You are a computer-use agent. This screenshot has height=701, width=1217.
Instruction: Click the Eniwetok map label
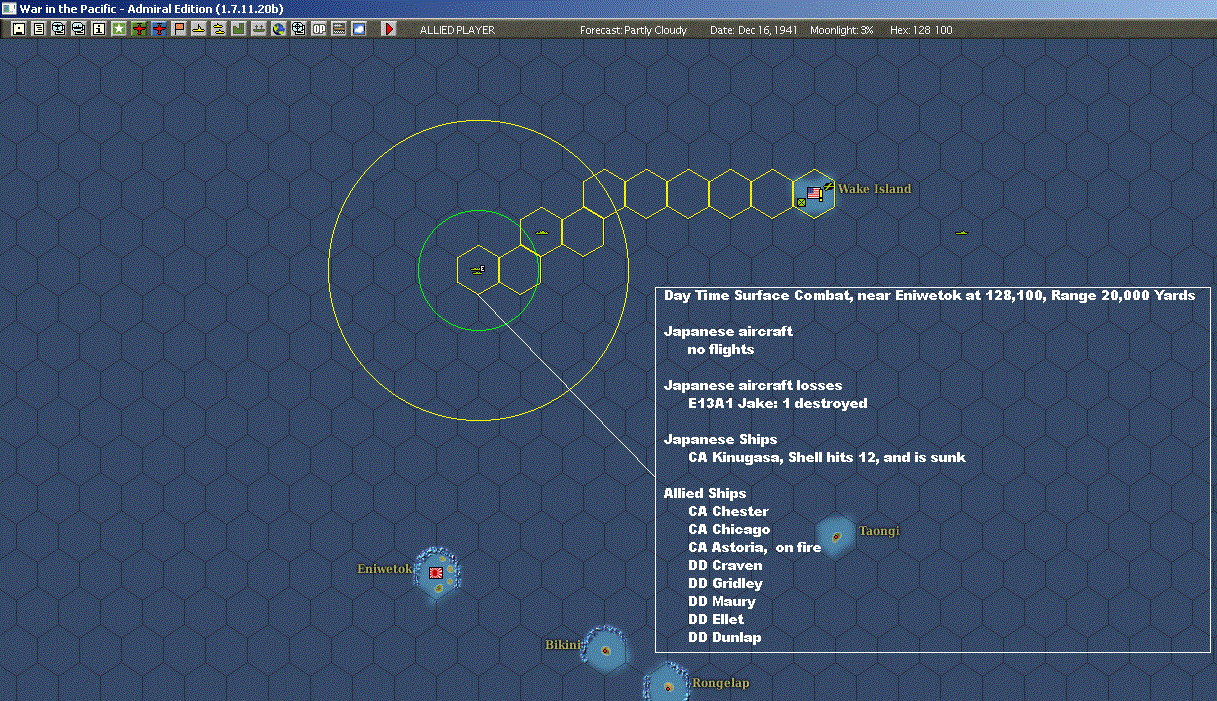(x=385, y=569)
